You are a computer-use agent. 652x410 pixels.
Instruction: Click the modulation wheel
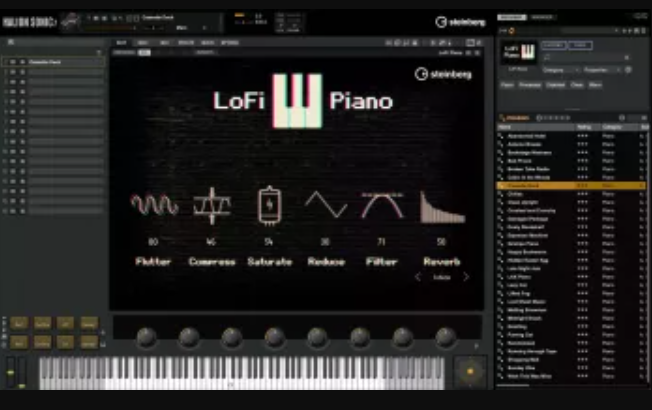pos(22,372)
